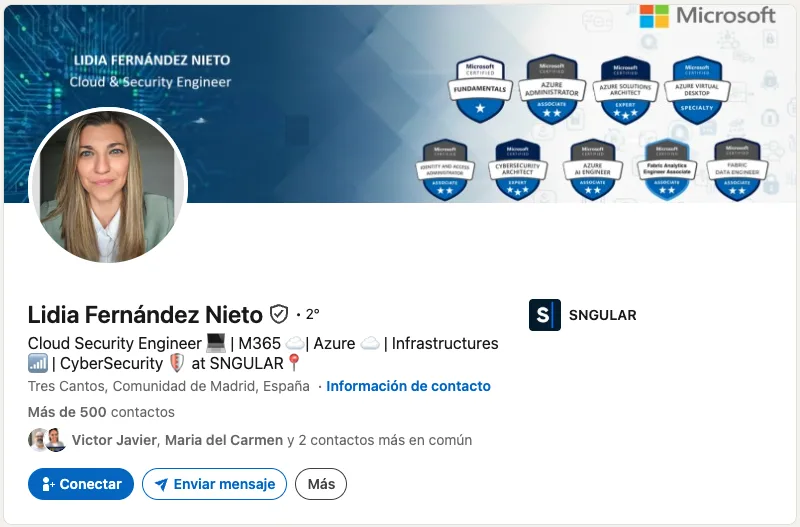Click the Microsoft logo in banner
This screenshot has height=527, width=800.
coord(707,16)
